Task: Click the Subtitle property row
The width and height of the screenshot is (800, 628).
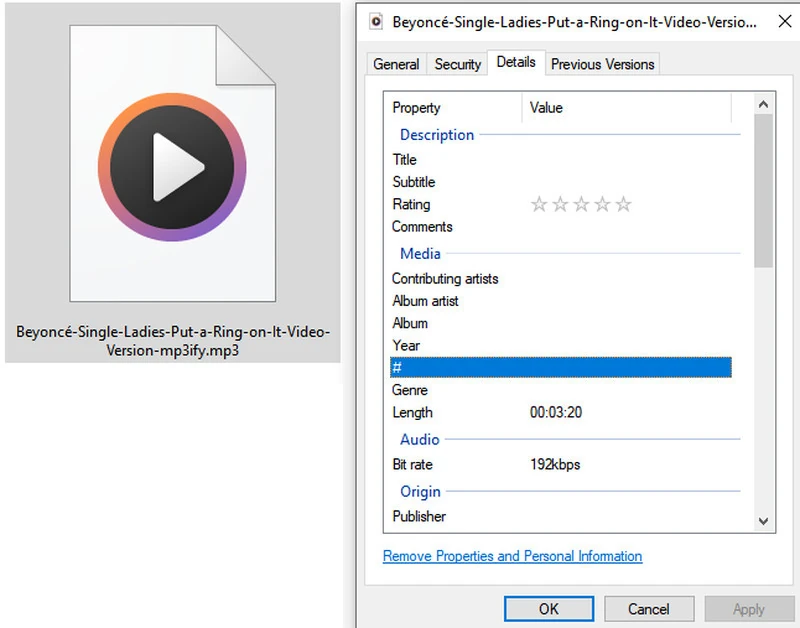Action: pos(561,182)
